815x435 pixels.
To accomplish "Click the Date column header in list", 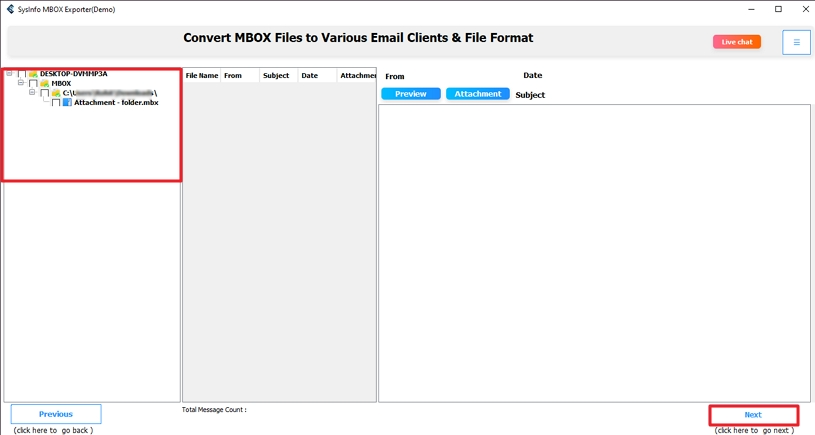I will tap(317, 75).
